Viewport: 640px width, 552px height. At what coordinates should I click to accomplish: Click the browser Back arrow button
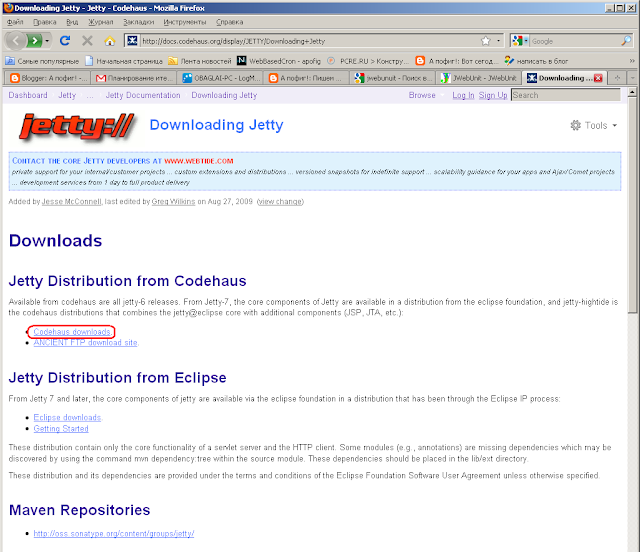[x=16, y=40]
